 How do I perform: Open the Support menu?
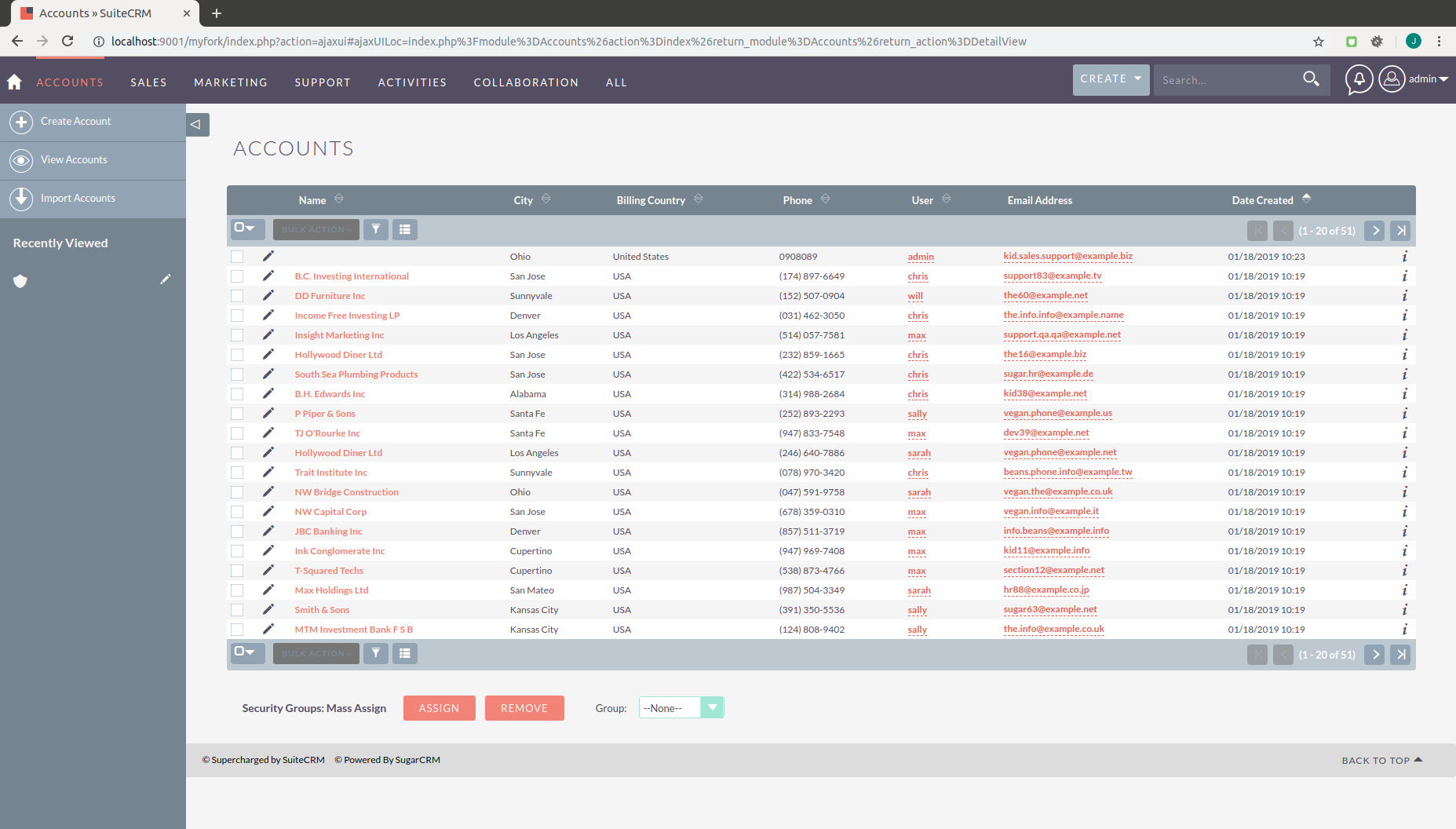pyautogui.click(x=323, y=82)
